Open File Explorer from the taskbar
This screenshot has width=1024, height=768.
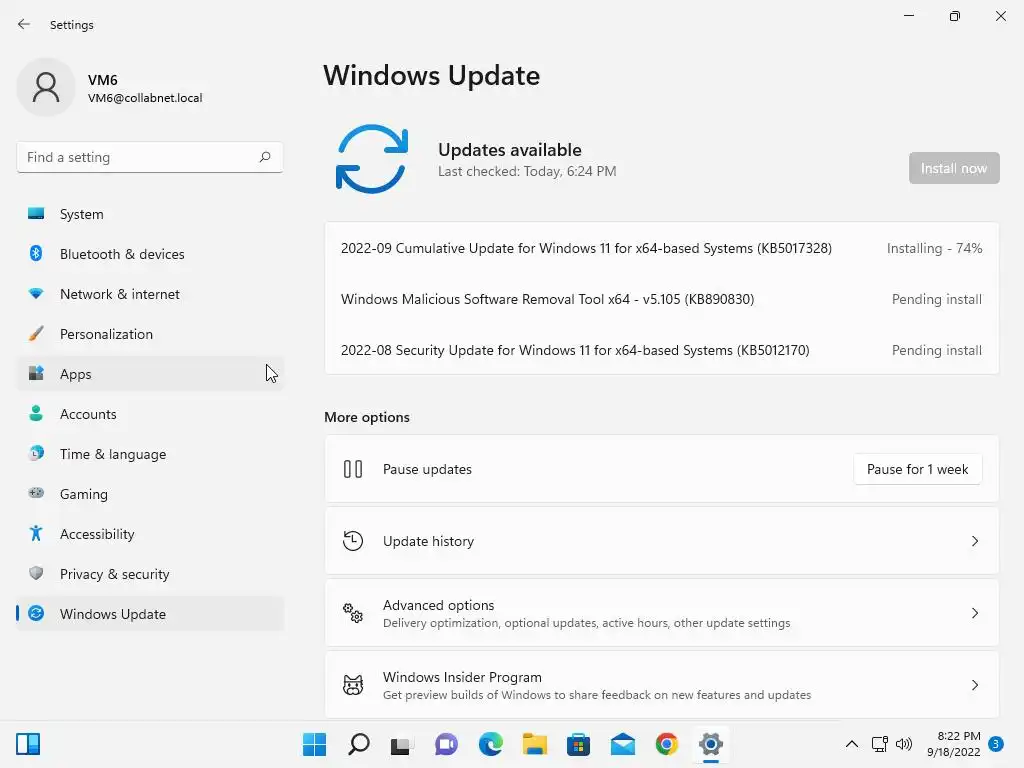534,744
